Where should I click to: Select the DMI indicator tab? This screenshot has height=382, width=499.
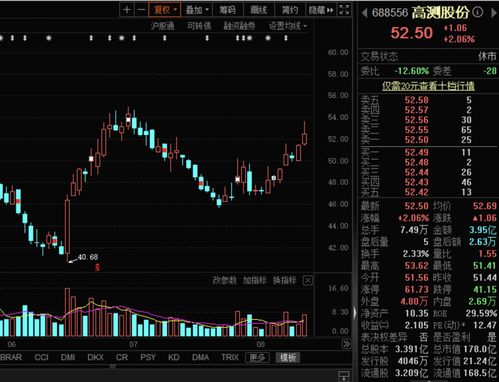pyautogui.click(x=68, y=357)
